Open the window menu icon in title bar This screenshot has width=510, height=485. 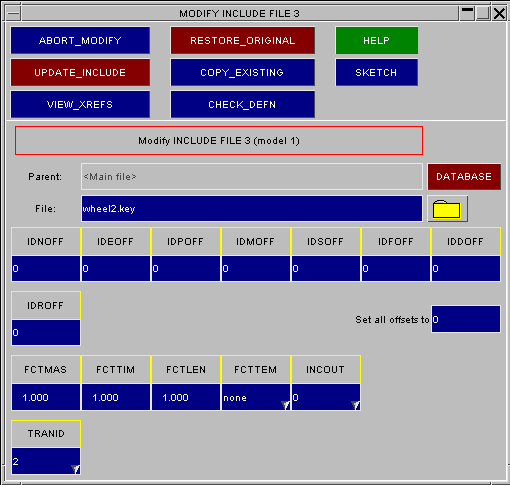point(14,13)
